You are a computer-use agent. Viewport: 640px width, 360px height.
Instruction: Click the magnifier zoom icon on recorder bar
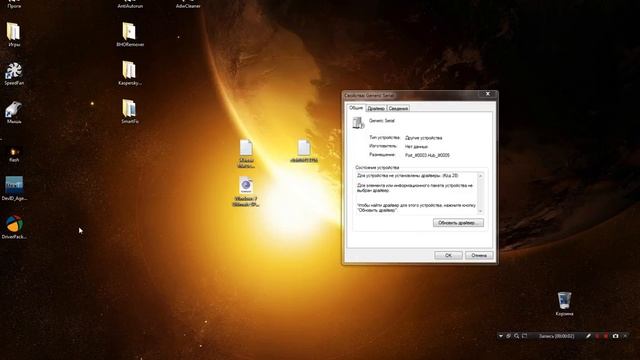pyautogui.click(x=516, y=336)
